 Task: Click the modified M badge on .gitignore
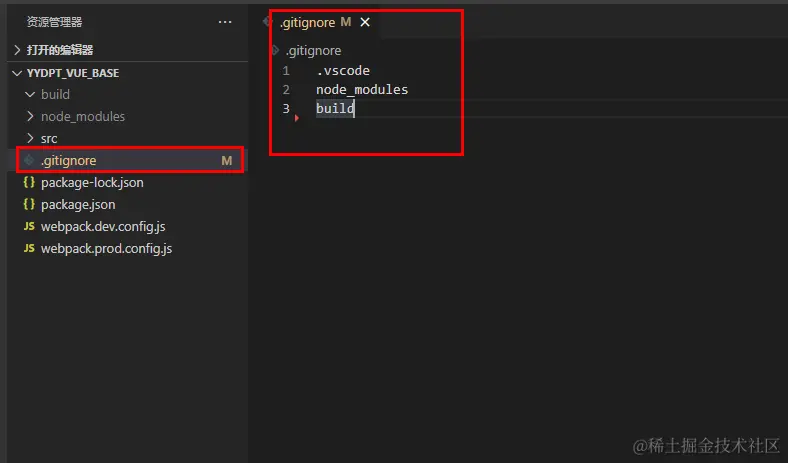pos(227,160)
